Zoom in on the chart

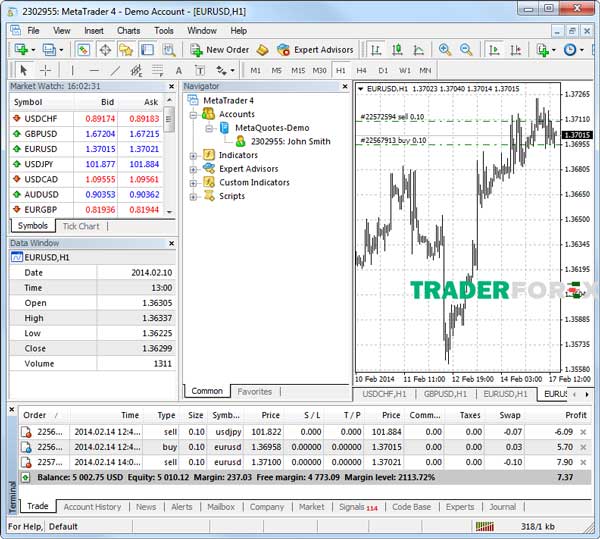[x=445, y=50]
